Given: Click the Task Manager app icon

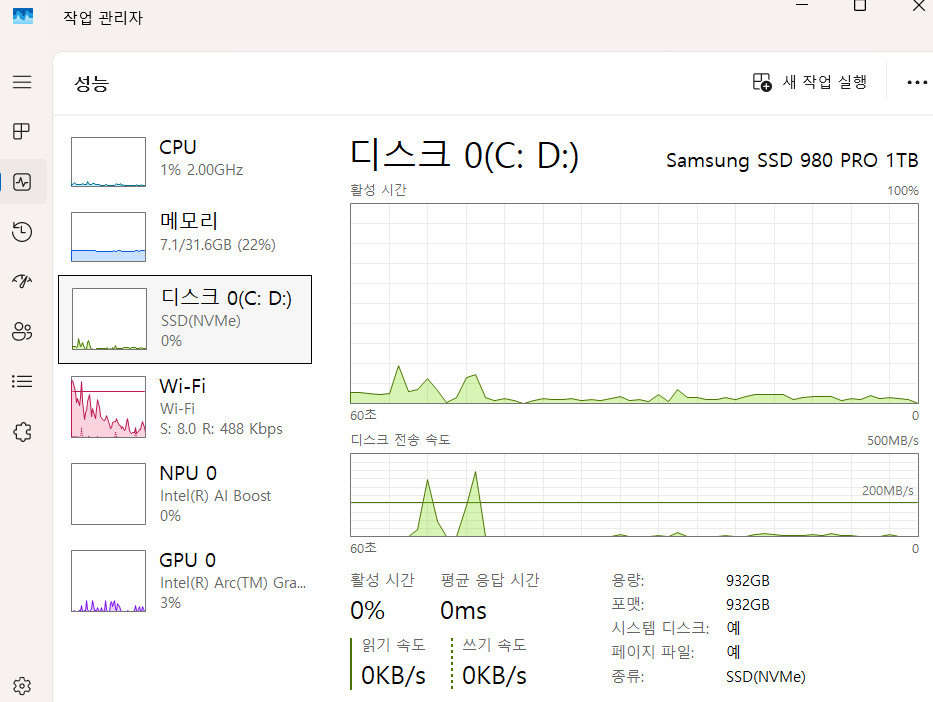Looking at the screenshot, I should [x=22, y=16].
